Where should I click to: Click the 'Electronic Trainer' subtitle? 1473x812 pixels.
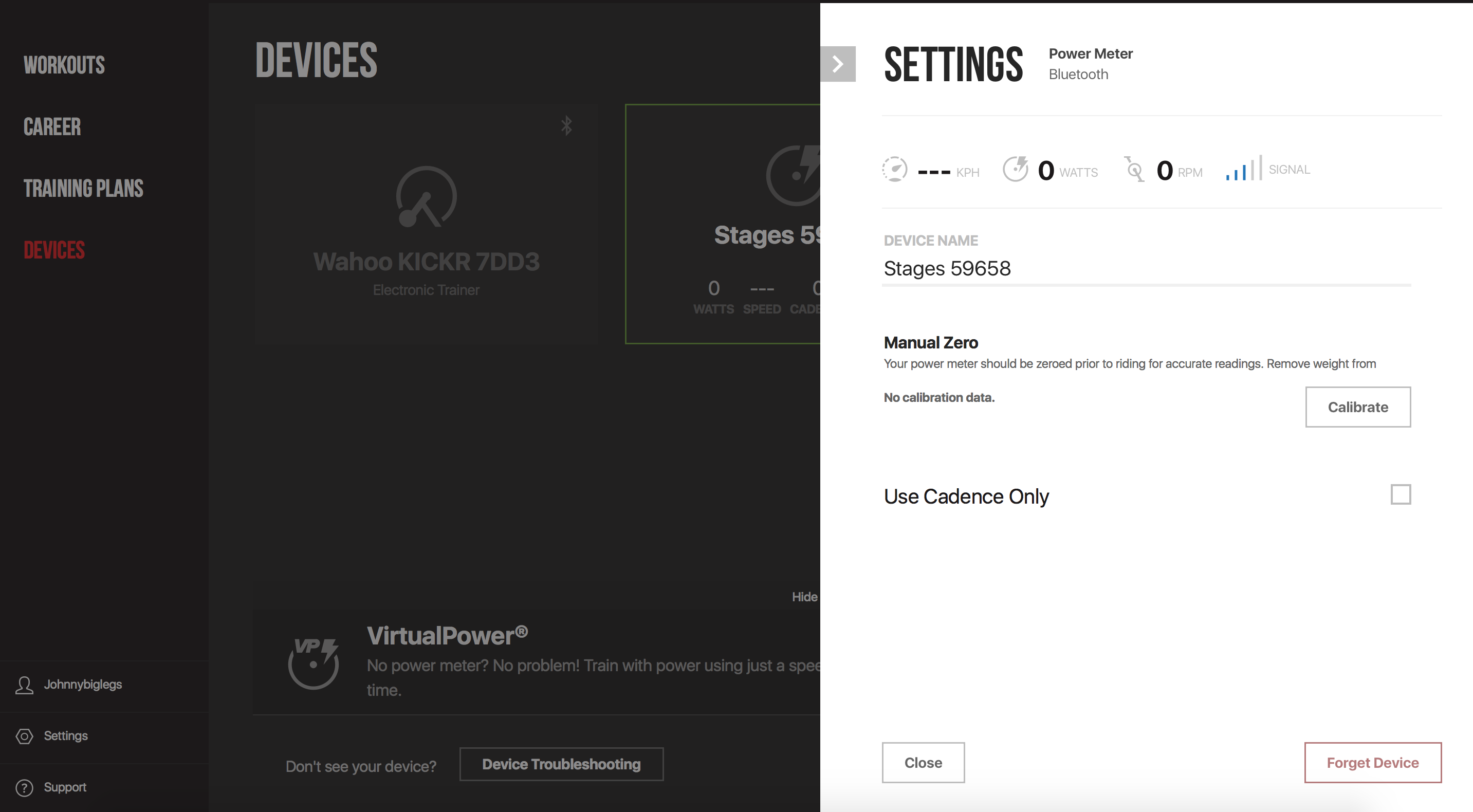[x=427, y=290]
